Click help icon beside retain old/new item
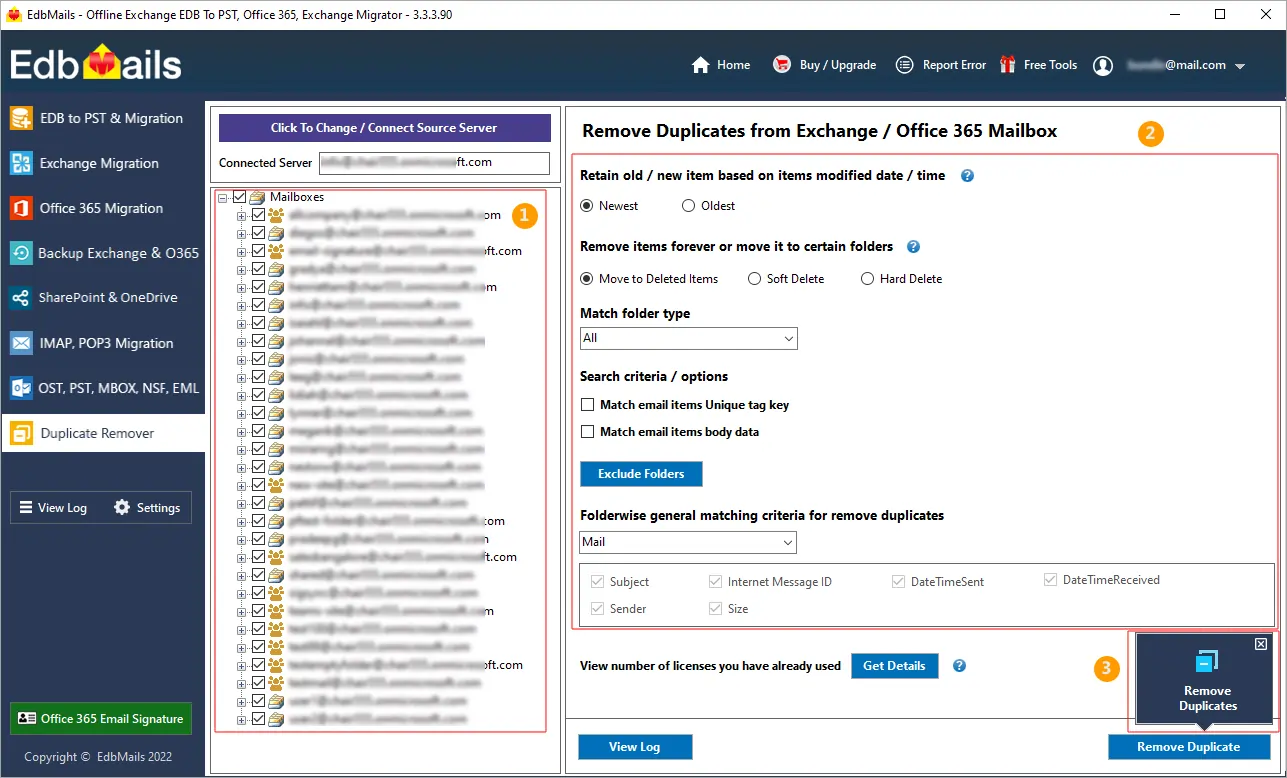 [x=967, y=176]
